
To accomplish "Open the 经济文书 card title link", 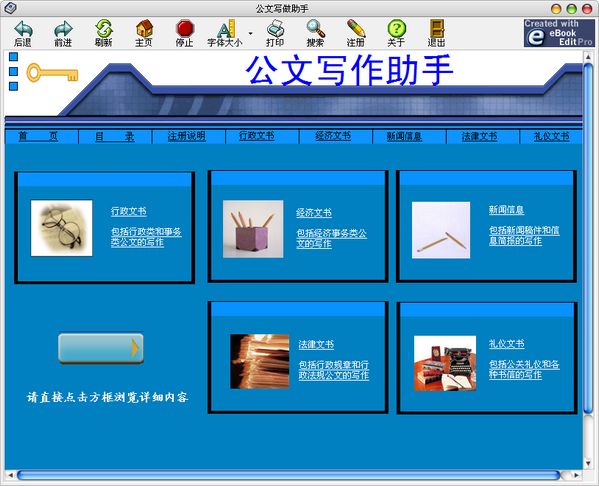I will 314,213.
